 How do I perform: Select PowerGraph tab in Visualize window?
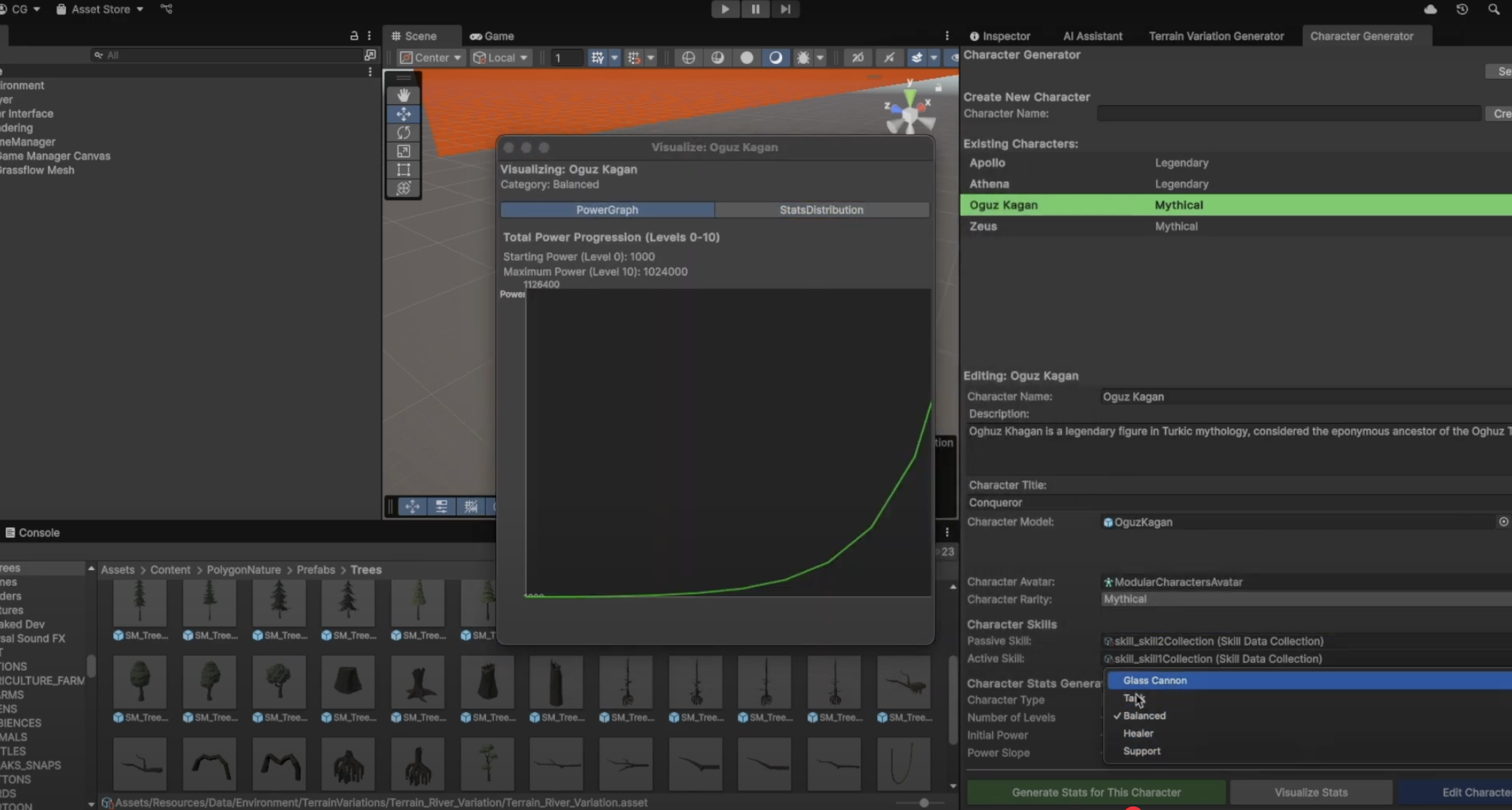(x=607, y=209)
